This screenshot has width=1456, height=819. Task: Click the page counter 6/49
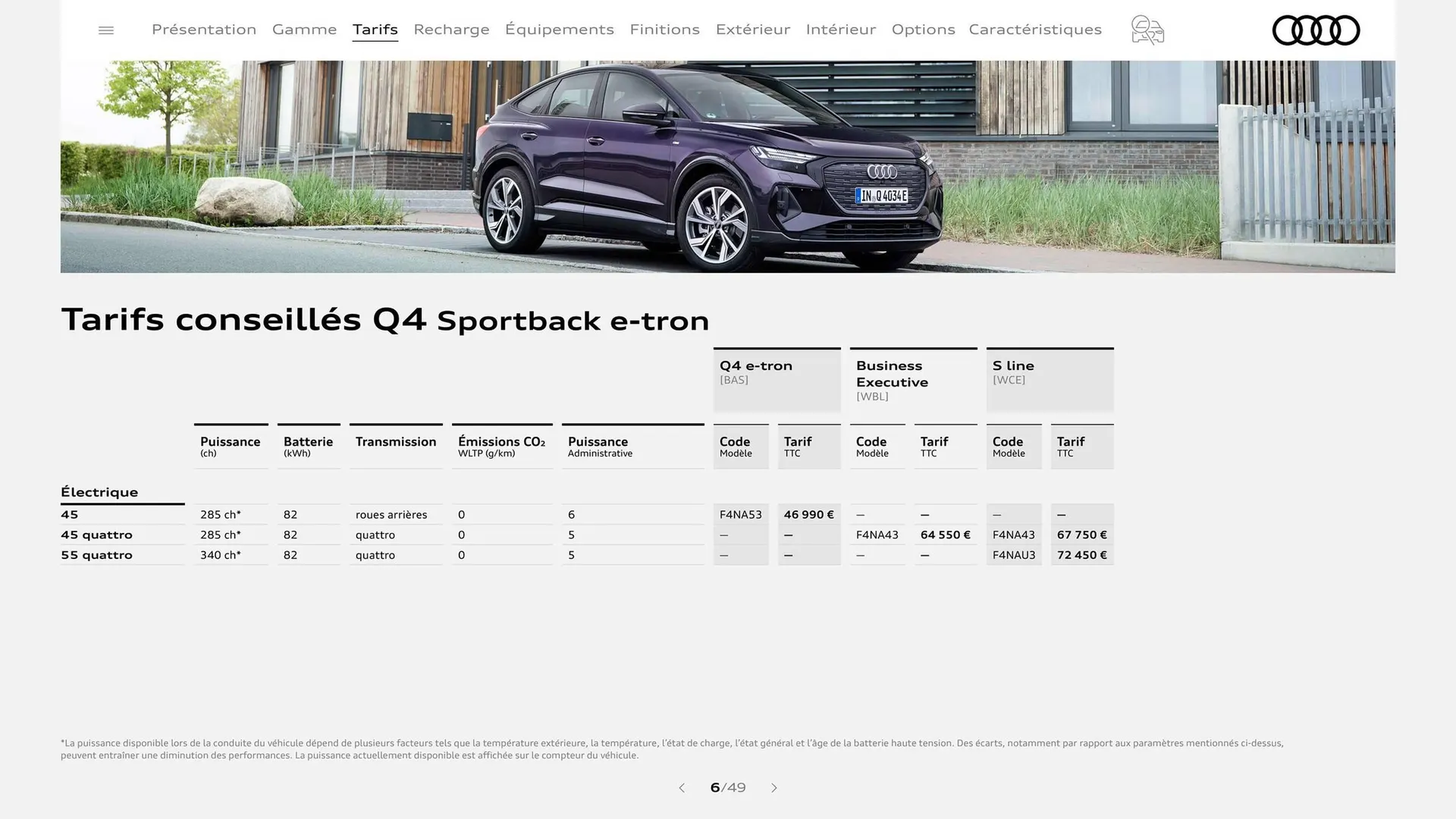[727, 788]
